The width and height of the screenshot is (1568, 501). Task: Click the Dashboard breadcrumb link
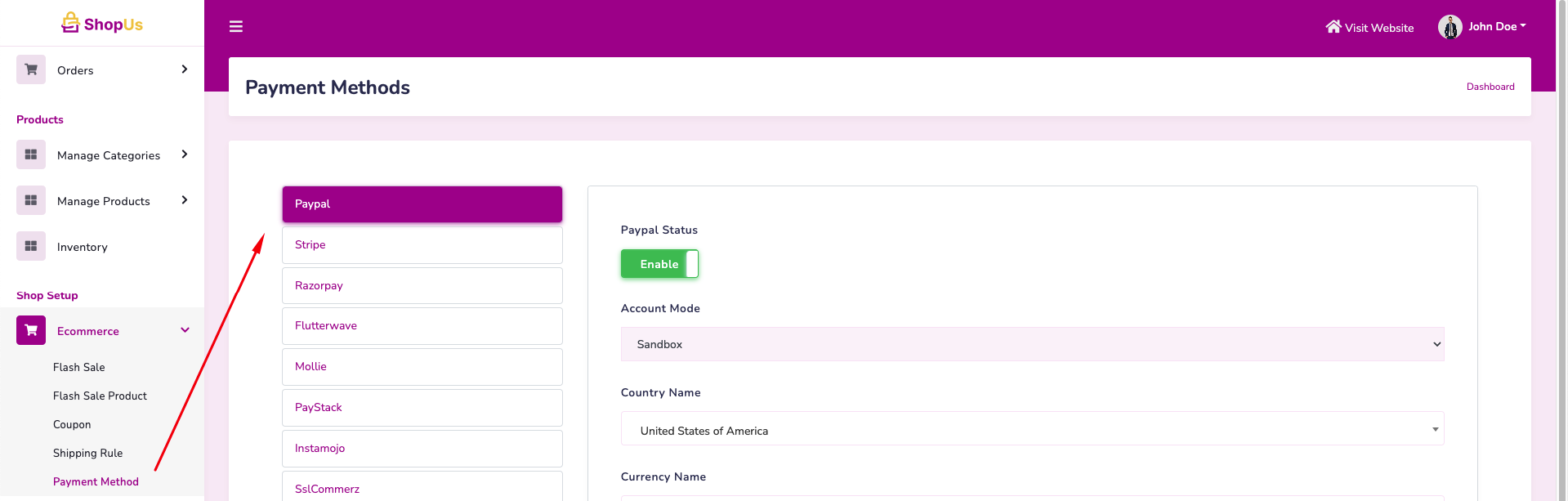tap(1490, 87)
